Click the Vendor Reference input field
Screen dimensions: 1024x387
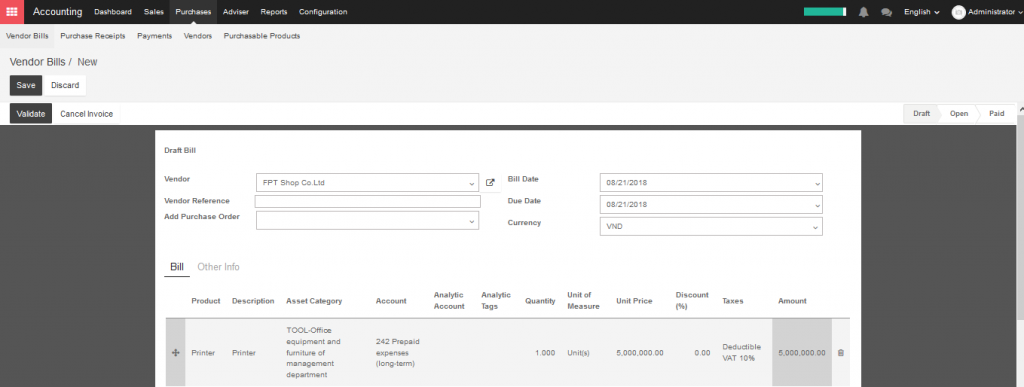pos(368,202)
